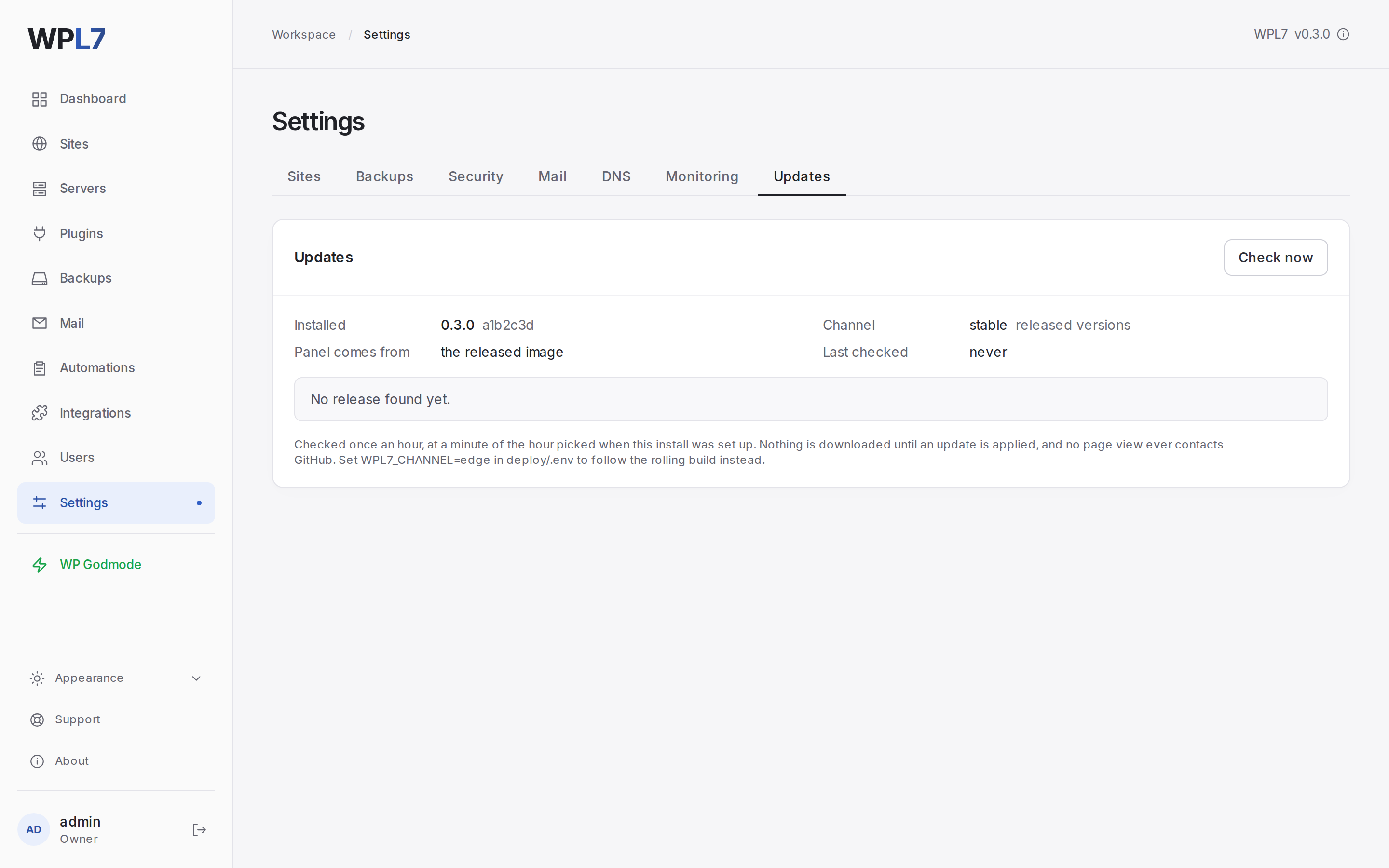Click the Integrations puzzle icon

39,413
